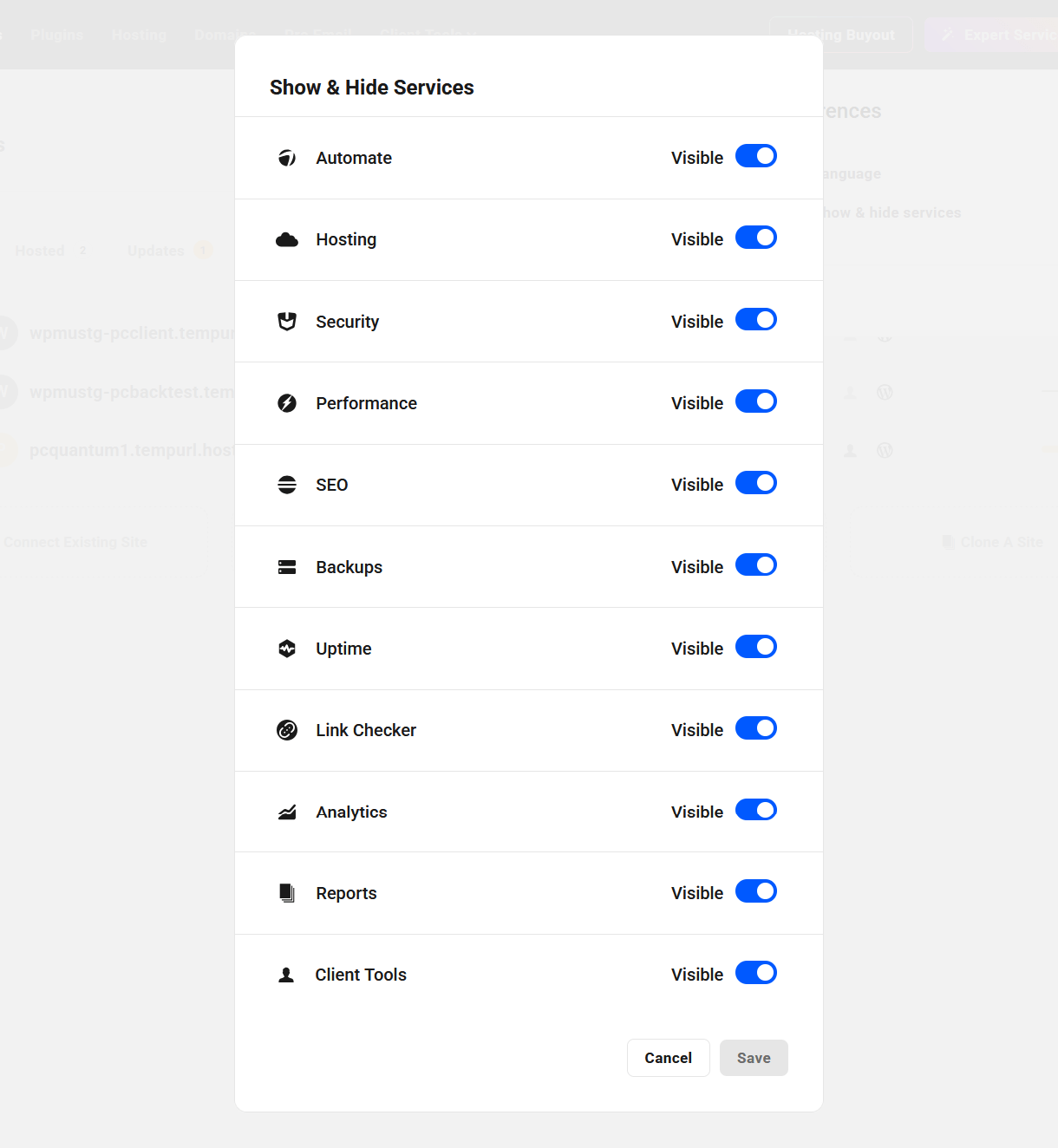Image resolution: width=1058 pixels, height=1148 pixels.
Task: Hide Client Tools using its toggle
Action: [756, 973]
